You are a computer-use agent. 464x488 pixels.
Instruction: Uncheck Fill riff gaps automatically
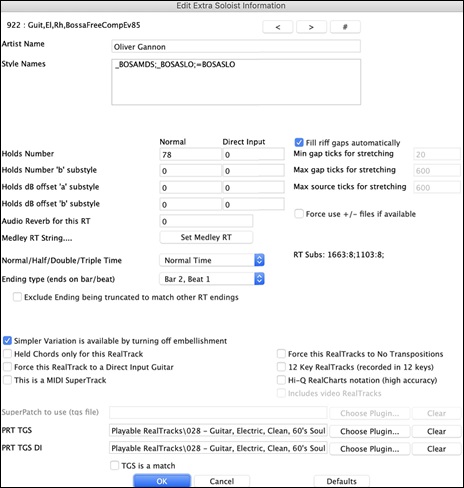coord(299,142)
